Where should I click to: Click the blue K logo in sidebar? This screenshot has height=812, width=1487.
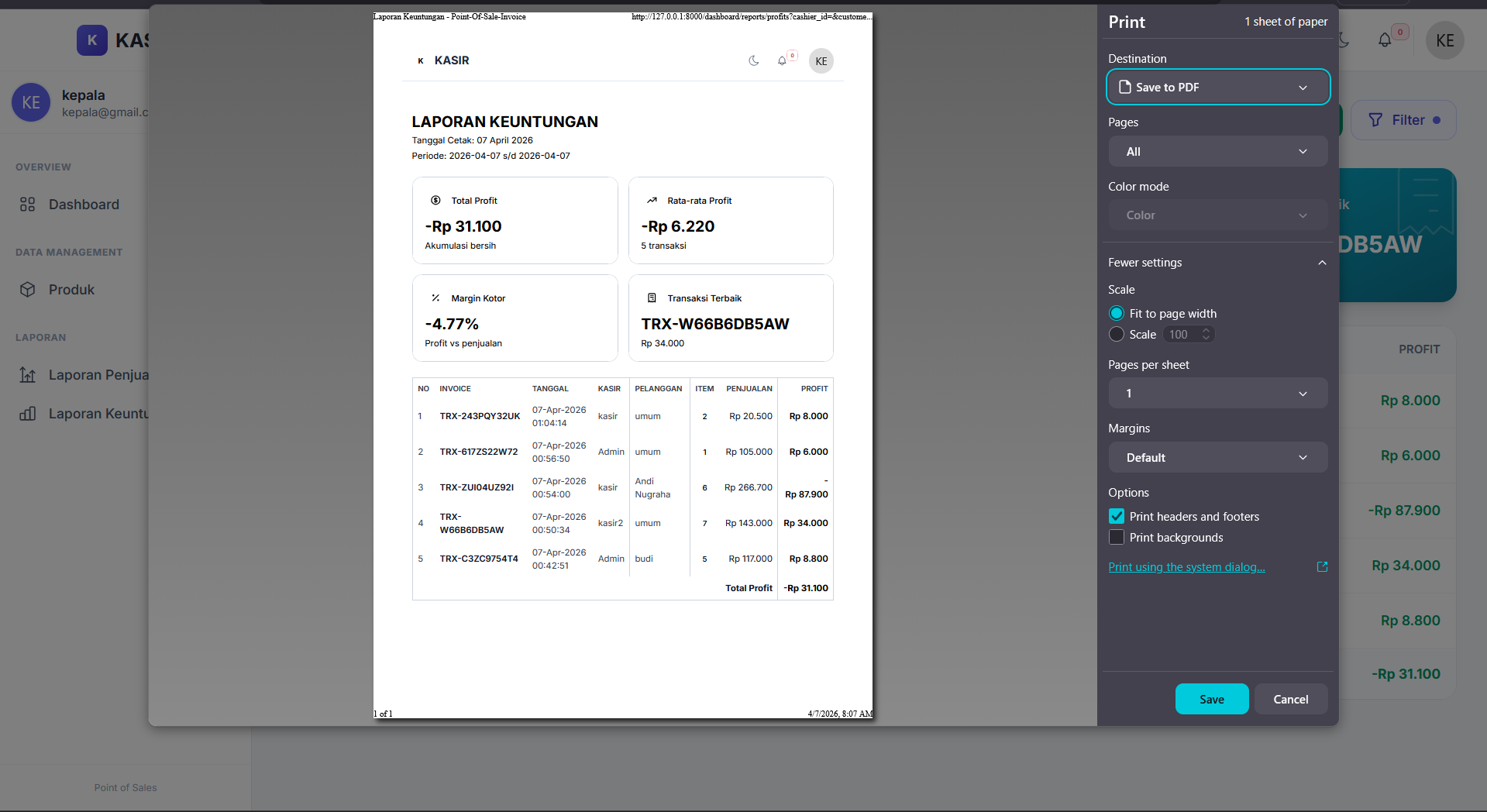tap(92, 40)
